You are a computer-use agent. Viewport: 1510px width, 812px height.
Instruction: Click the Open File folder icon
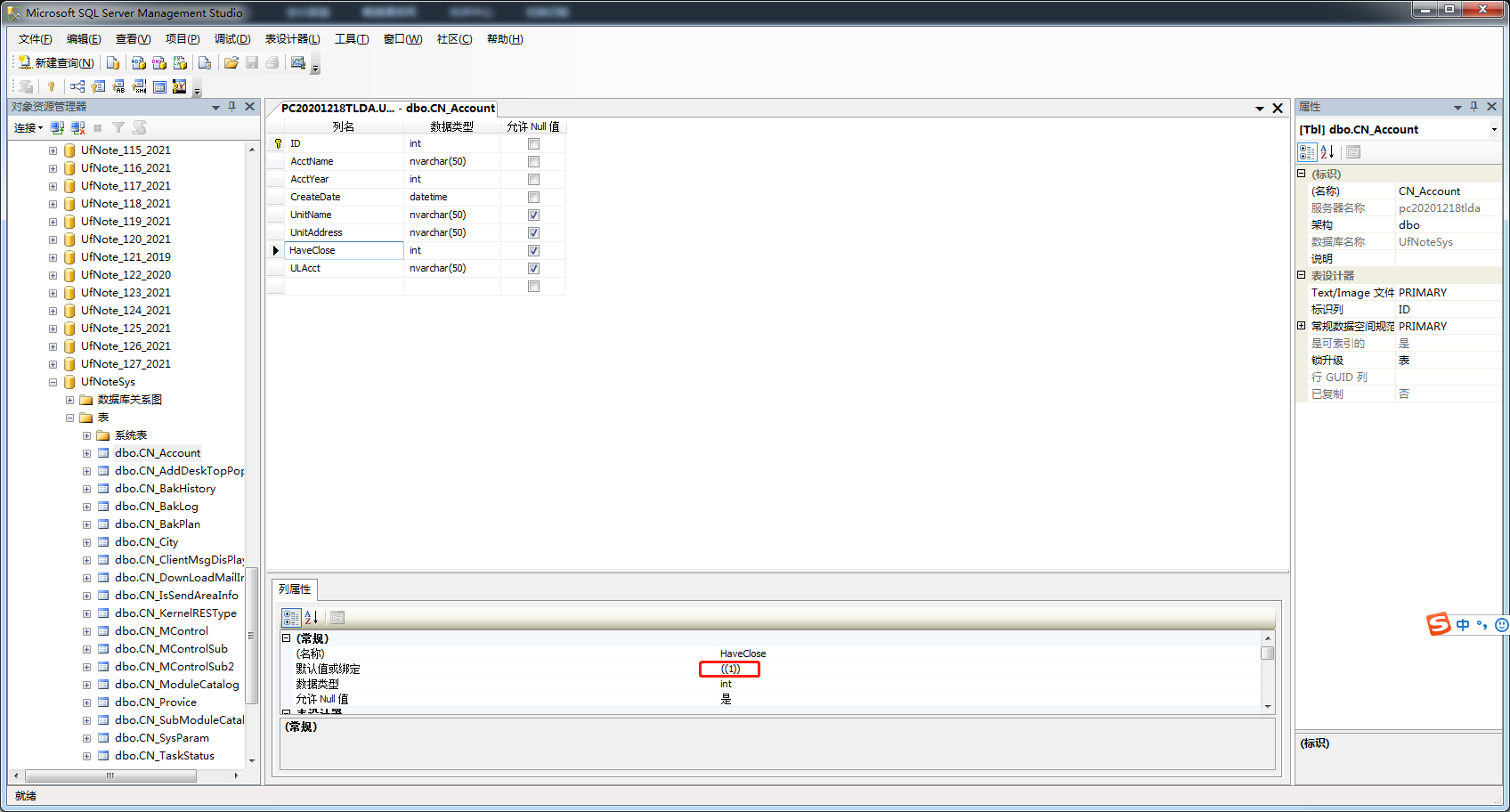click(231, 62)
